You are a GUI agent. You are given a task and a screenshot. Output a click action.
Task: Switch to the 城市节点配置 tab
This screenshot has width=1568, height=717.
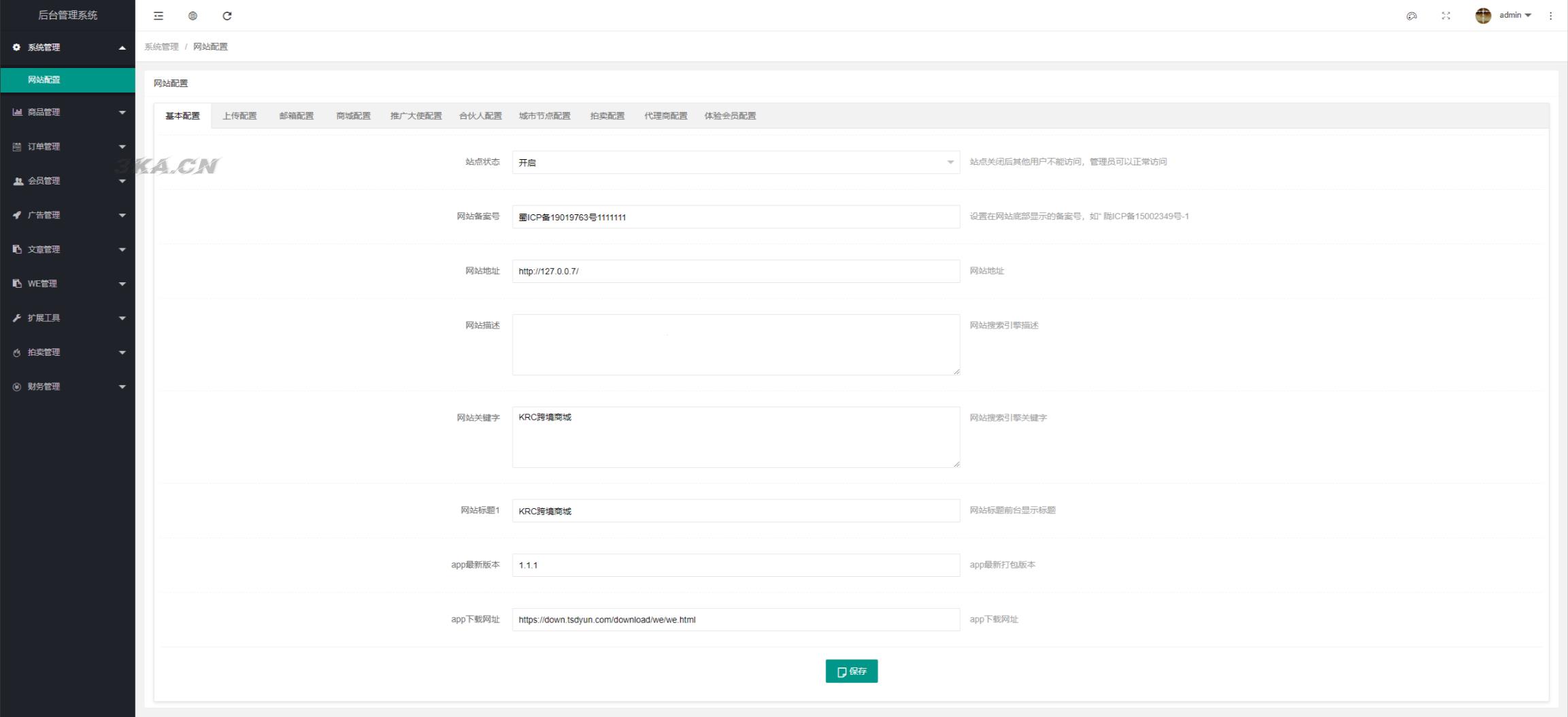point(544,116)
